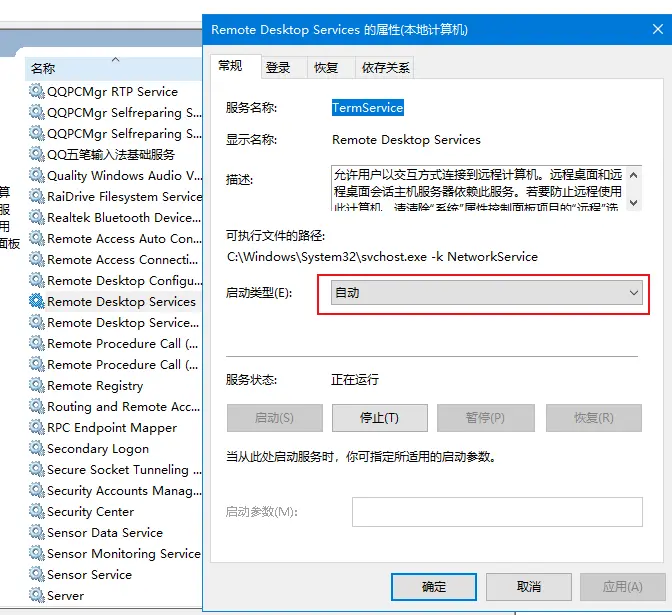Confirm with the 确定 button
Image resolution: width=672 pixels, height=615 pixels.
434,586
